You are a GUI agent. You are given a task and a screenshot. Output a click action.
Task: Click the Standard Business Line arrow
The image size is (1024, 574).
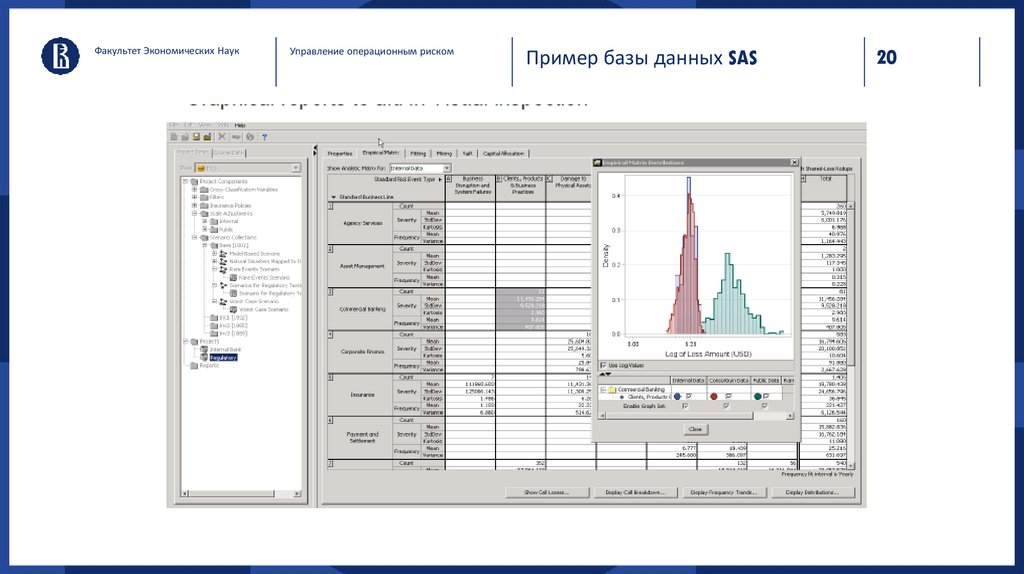point(333,197)
